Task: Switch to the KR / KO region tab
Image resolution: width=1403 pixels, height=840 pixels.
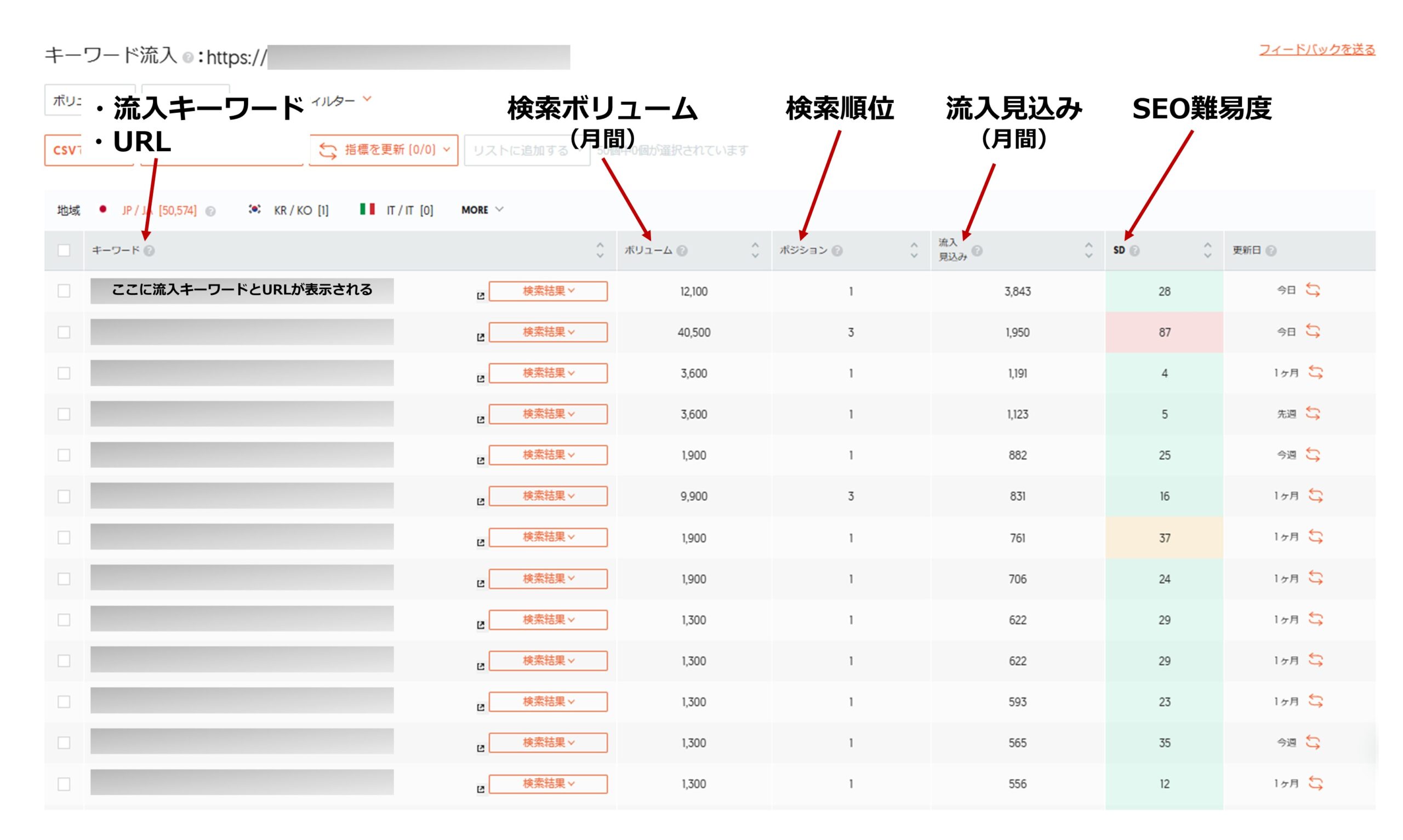Action: click(292, 210)
